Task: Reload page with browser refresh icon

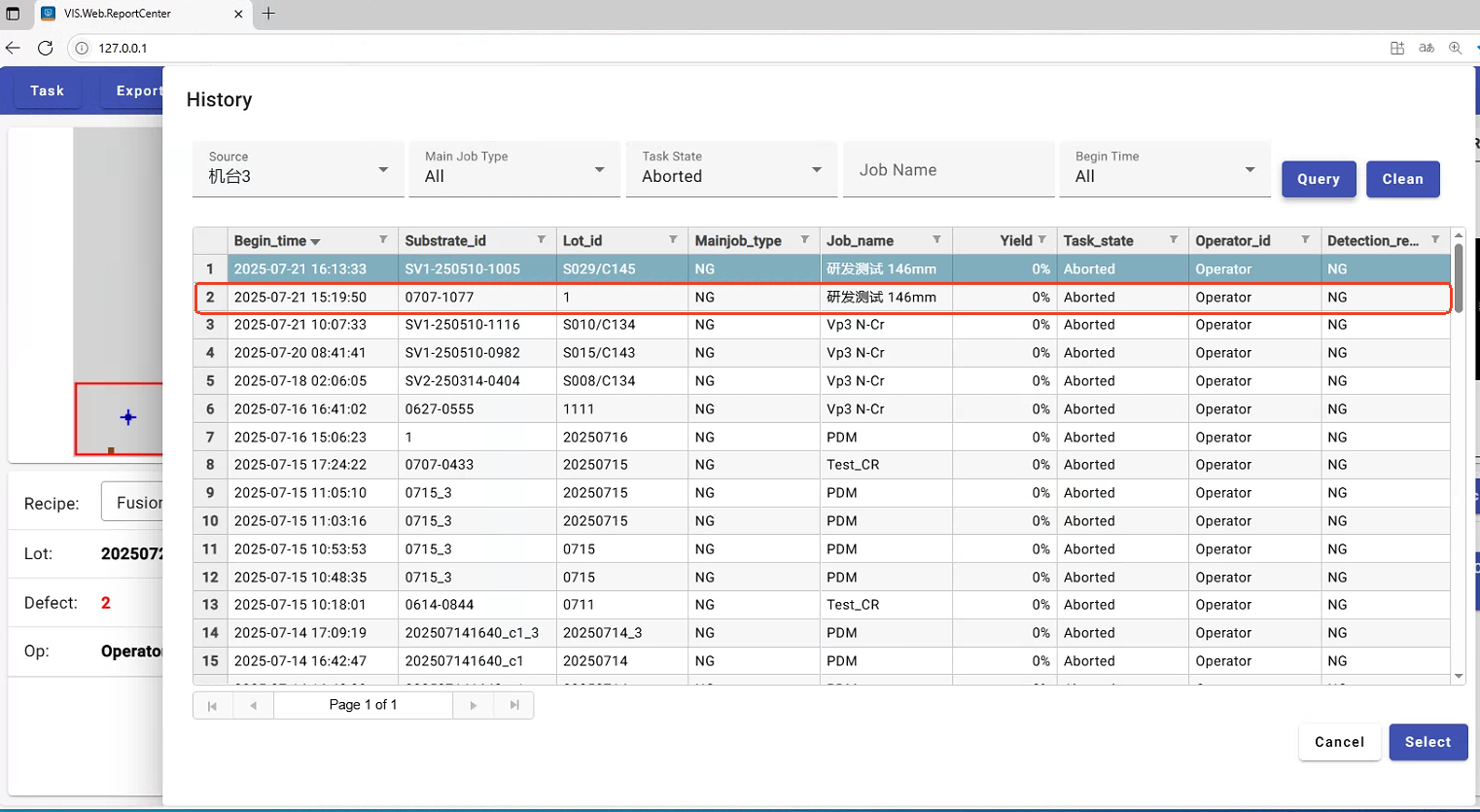Action: coord(46,48)
